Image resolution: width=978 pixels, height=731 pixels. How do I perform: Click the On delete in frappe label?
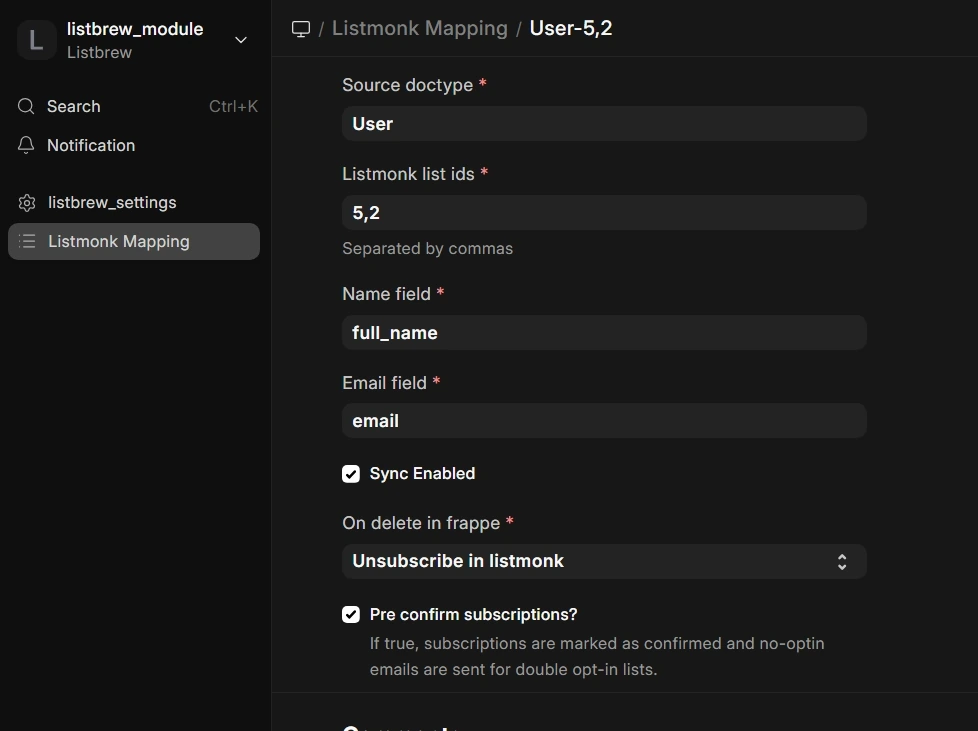coord(421,523)
